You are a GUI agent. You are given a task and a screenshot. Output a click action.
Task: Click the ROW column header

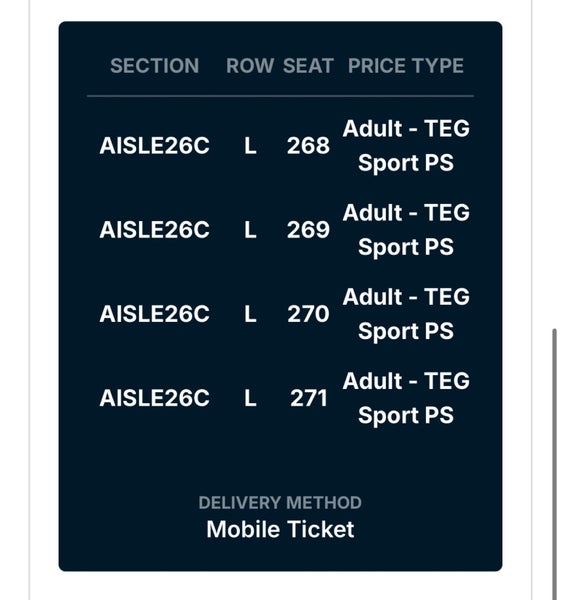click(250, 66)
